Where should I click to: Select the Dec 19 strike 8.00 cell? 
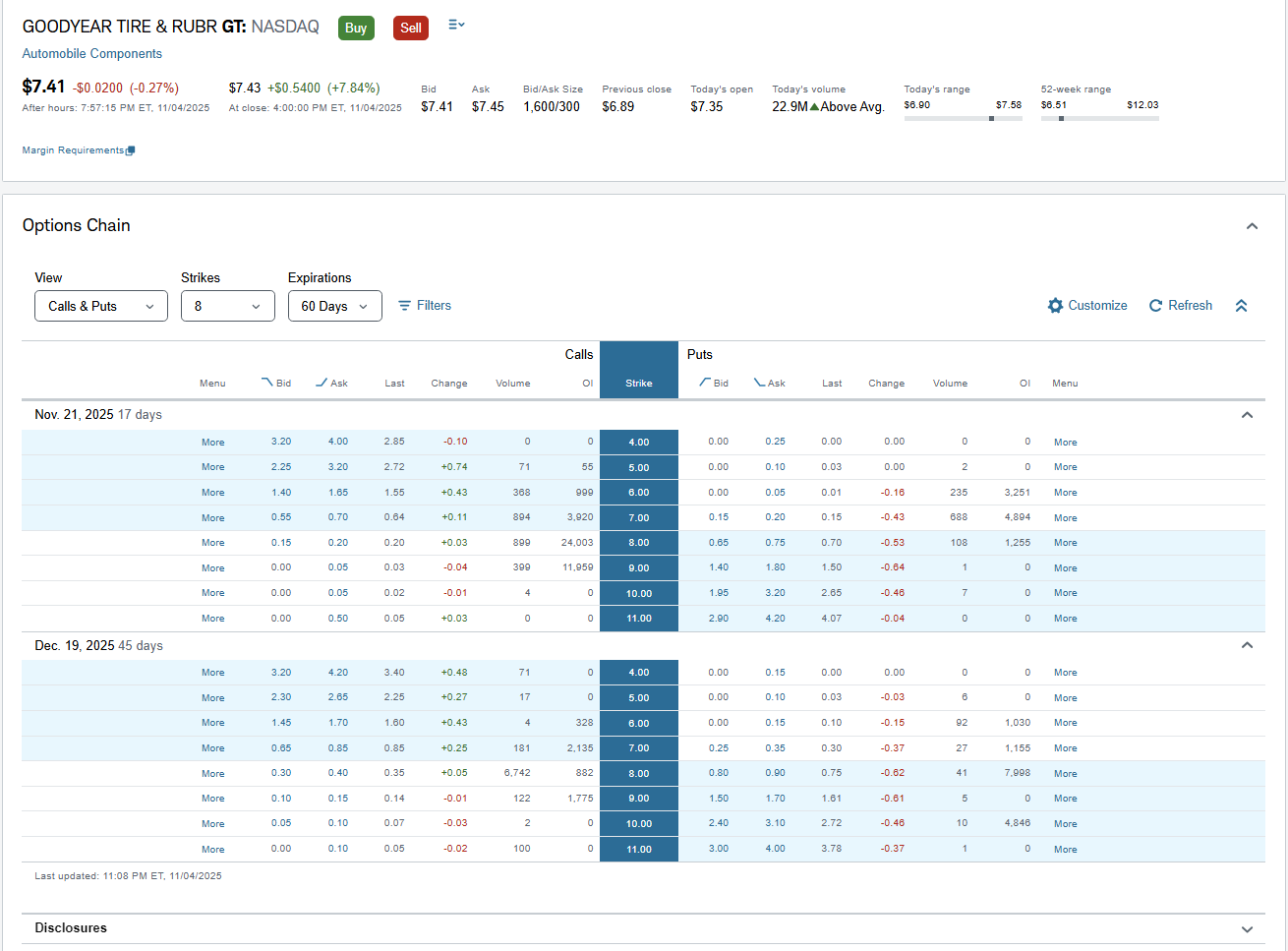[x=639, y=774]
